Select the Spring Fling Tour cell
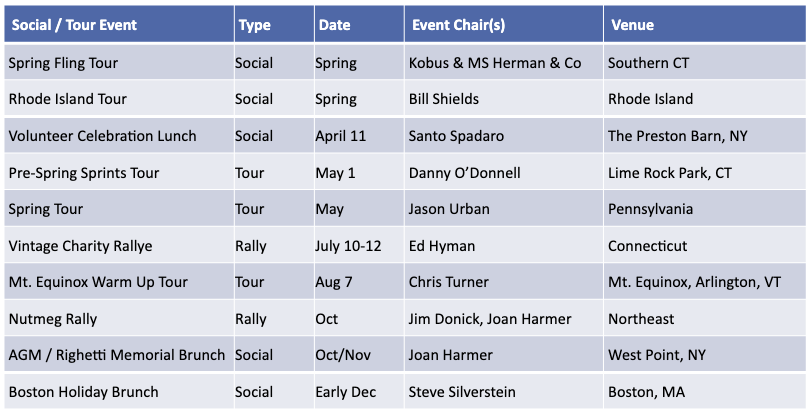Image resolution: width=812 pixels, height=413 pixels. point(64,63)
